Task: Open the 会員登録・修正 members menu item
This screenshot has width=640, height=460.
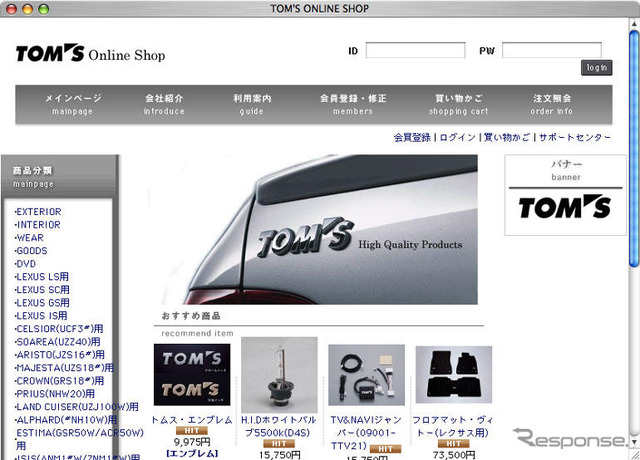Action: [x=353, y=104]
